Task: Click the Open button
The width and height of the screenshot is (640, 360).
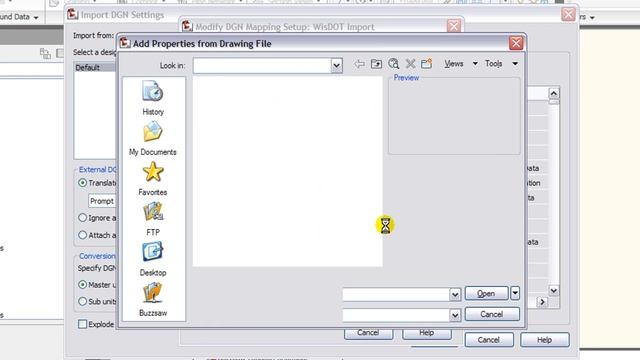Action: pos(487,293)
